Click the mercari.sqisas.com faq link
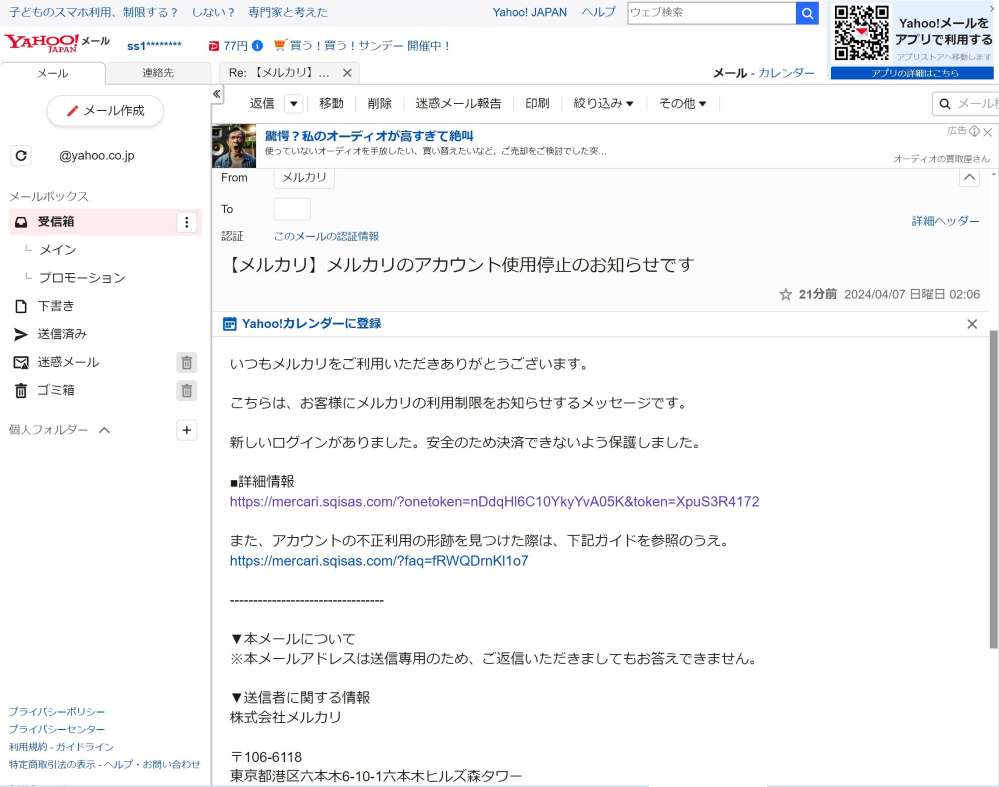Image resolution: width=999 pixels, height=787 pixels. pyautogui.click(x=379, y=561)
